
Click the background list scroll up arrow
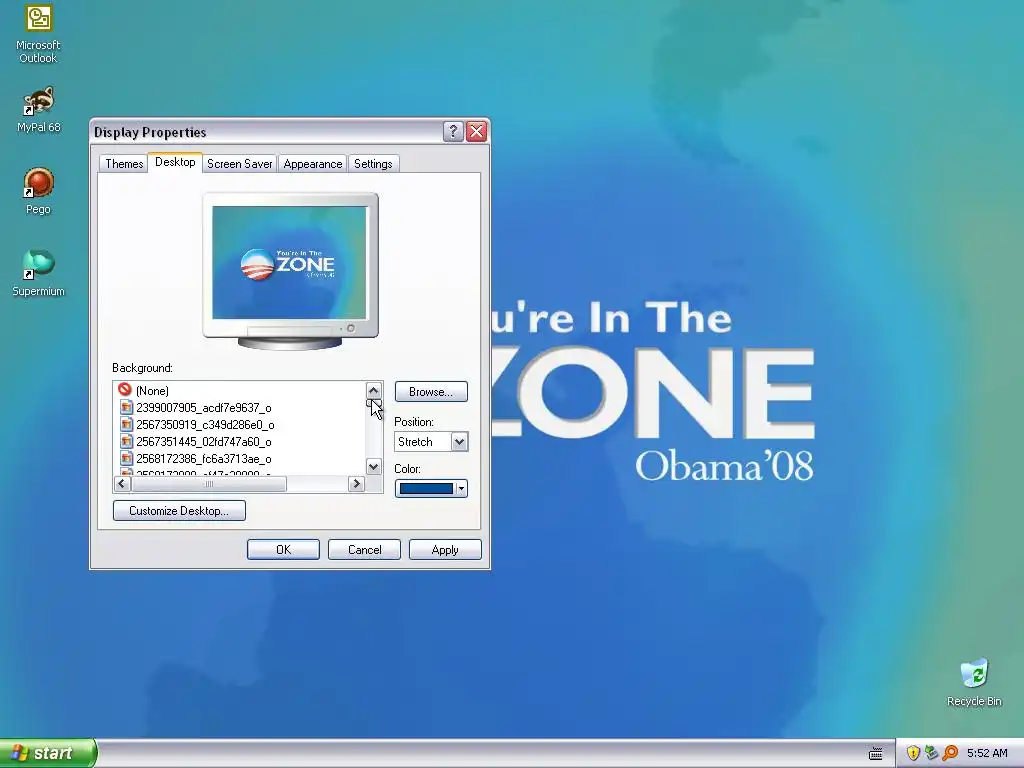(374, 391)
